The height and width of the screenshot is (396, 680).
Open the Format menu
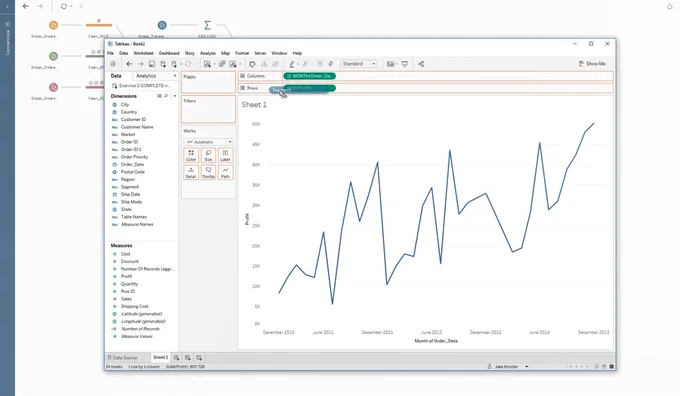(242, 53)
